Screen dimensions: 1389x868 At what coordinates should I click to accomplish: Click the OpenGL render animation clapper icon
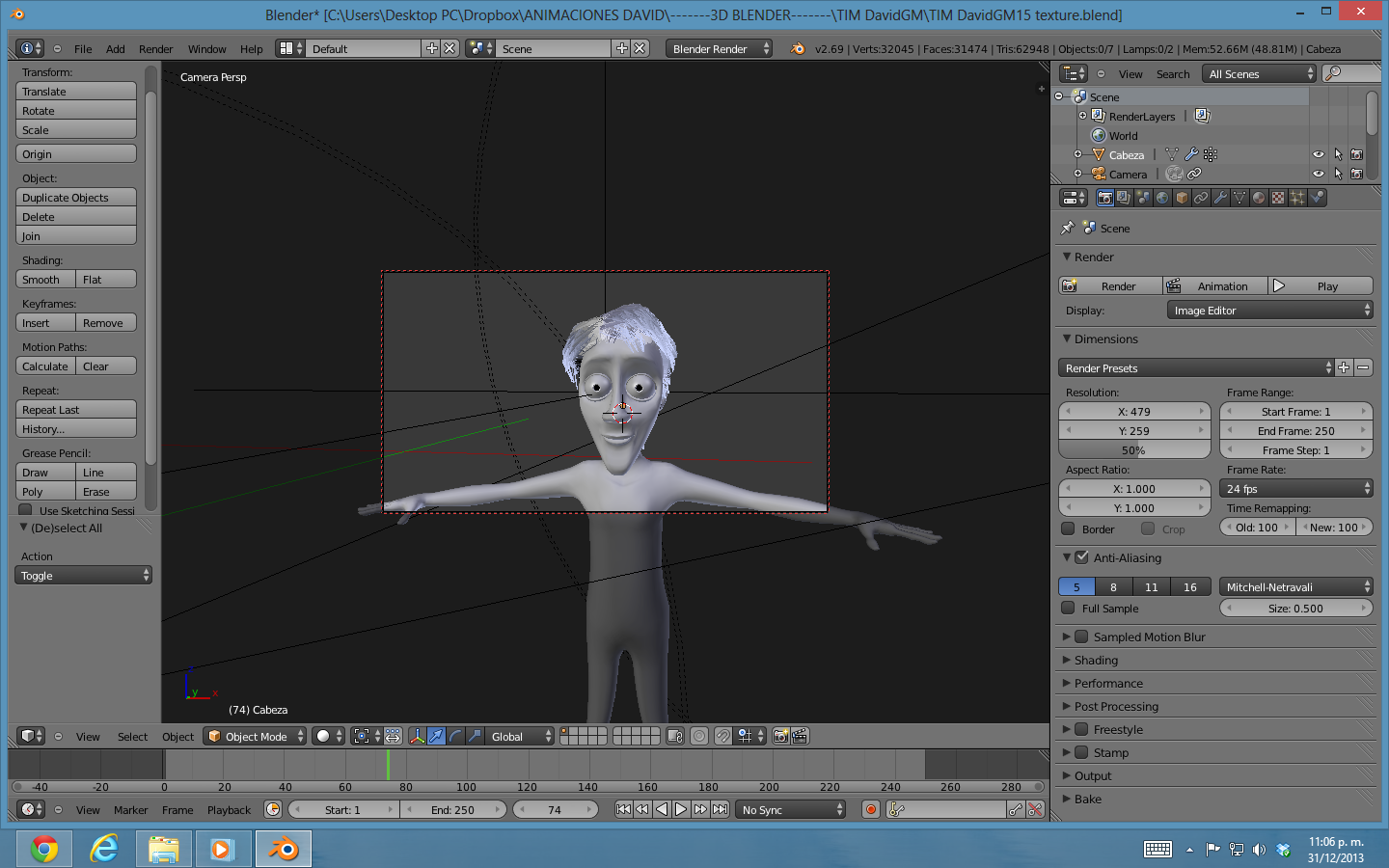(800, 736)
